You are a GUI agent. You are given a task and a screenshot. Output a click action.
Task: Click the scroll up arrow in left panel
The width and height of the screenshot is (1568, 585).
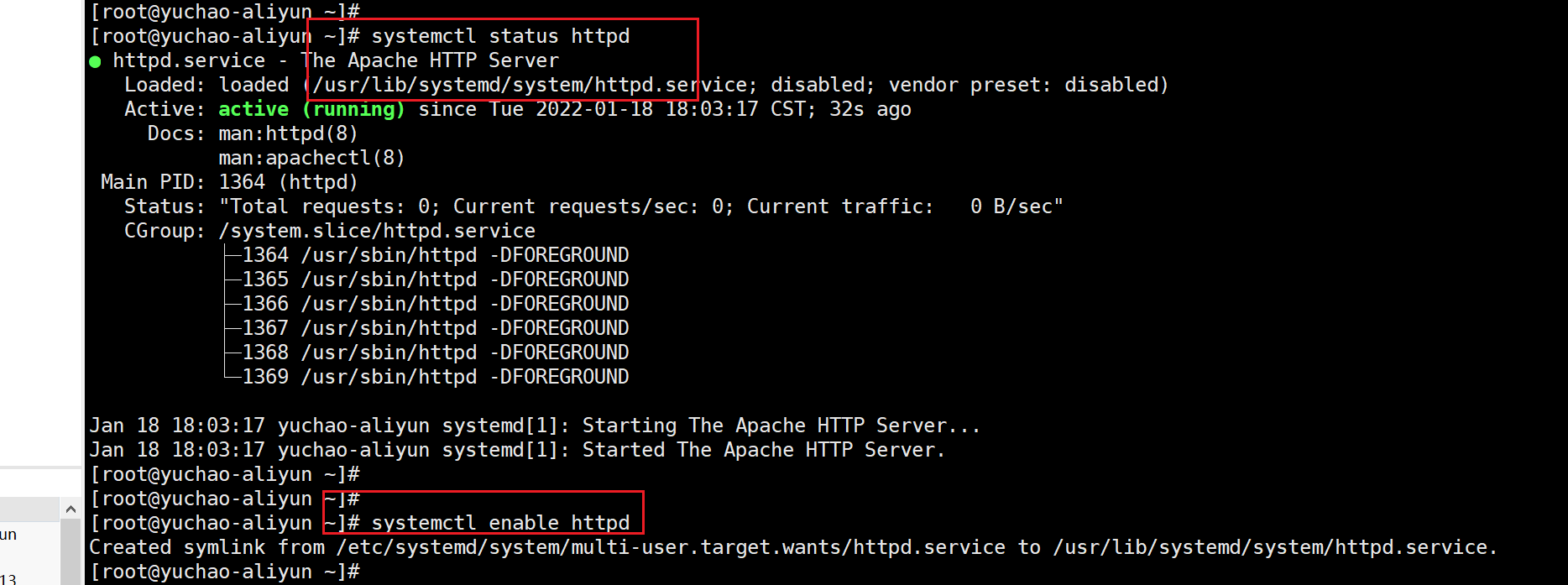tap(71, 509)
